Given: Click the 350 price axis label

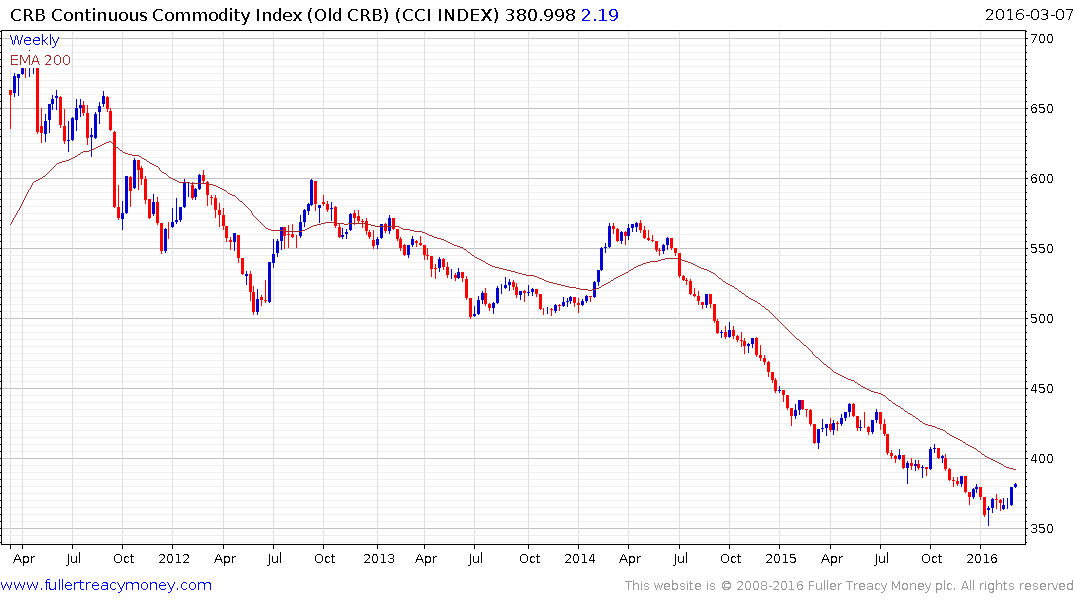Looking at the screenshot, I should (1042, 529).
